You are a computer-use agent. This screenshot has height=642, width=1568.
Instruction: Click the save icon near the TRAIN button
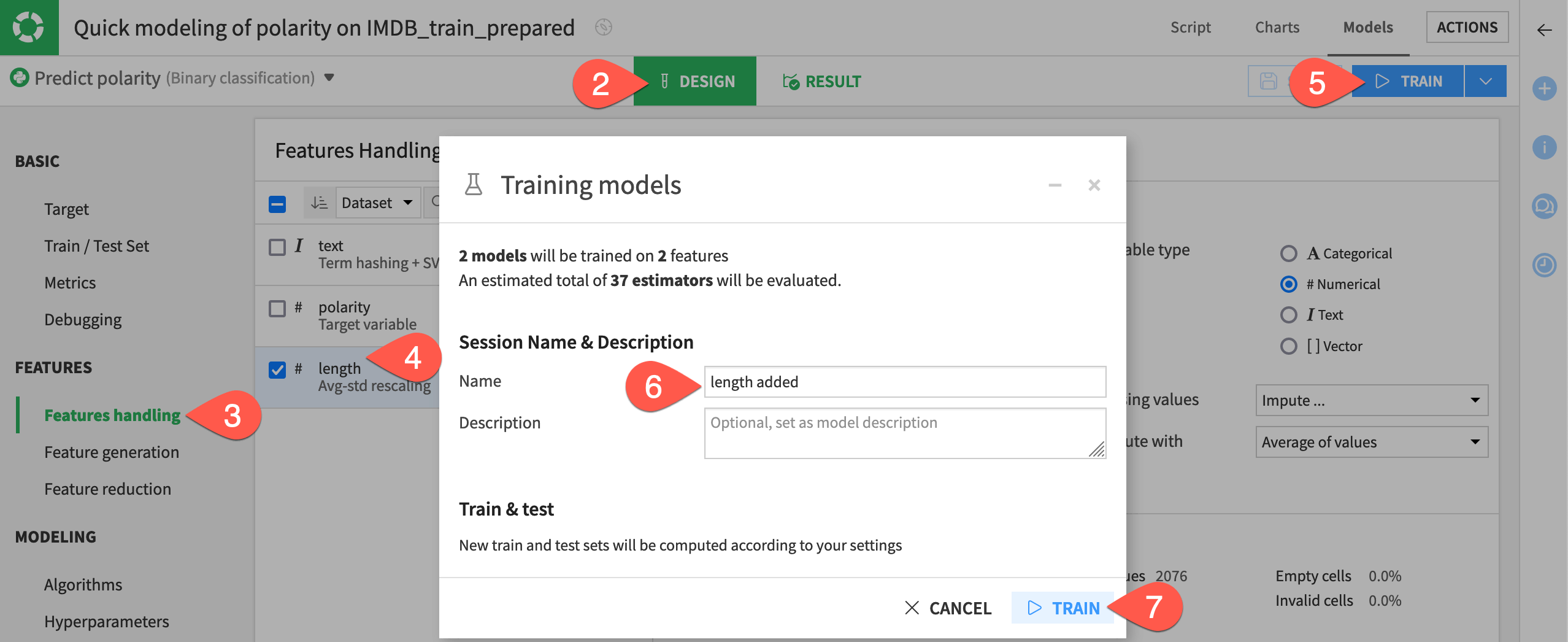[x=1267, y=80]
